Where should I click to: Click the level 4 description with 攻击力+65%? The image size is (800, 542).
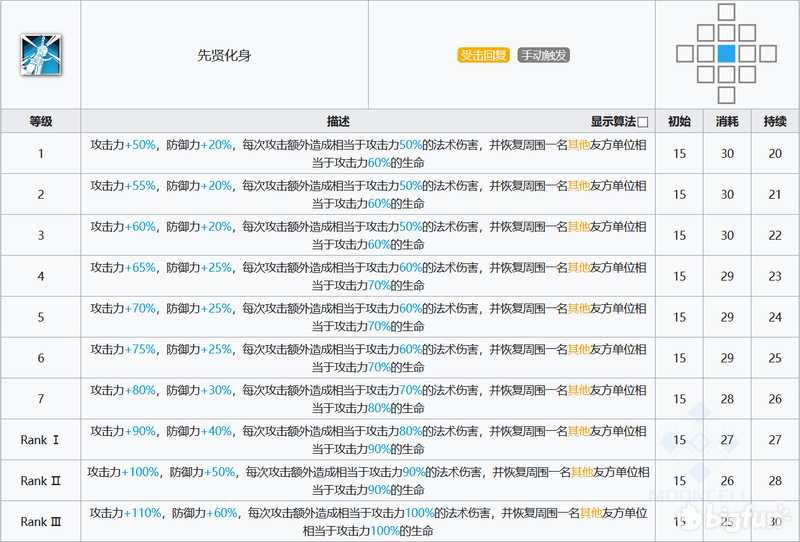(368, 276)
